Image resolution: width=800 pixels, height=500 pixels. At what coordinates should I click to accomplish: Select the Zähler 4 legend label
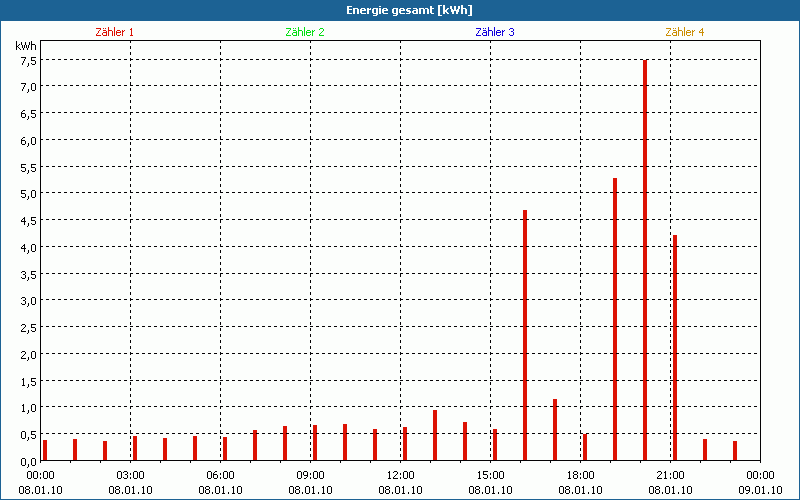click(x=685, y=32)
